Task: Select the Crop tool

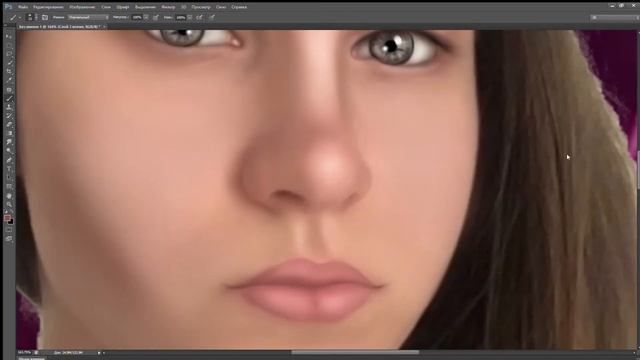Action: (x=9, y=71)
